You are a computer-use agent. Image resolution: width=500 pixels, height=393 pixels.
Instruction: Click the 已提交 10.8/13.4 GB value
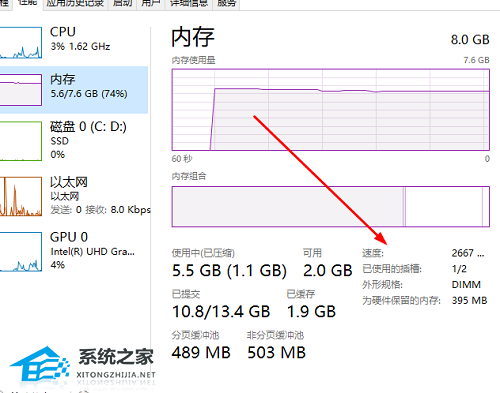(221, 312)
